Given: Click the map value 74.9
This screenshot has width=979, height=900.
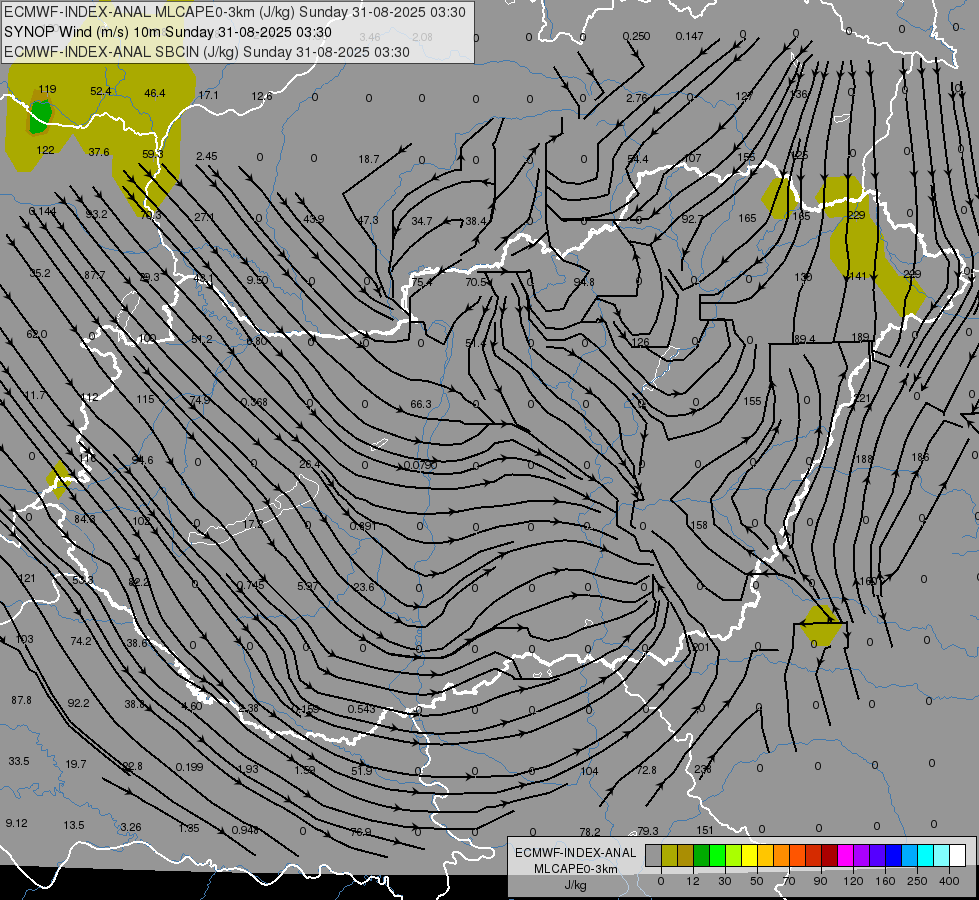Looking at the screenshot, I should [x=200, y=400].
